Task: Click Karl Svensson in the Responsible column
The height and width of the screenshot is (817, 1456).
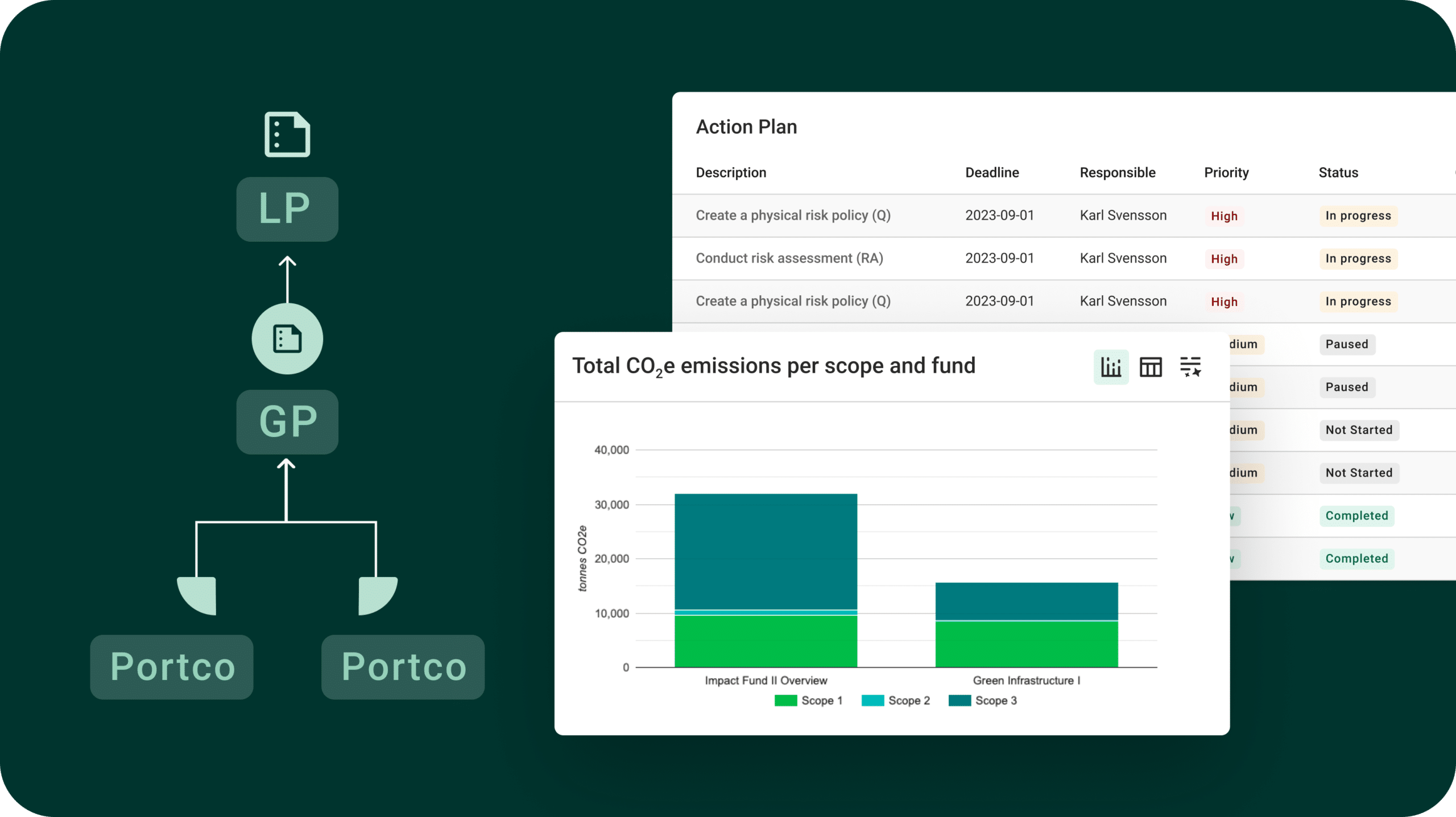Action: 1122,216
